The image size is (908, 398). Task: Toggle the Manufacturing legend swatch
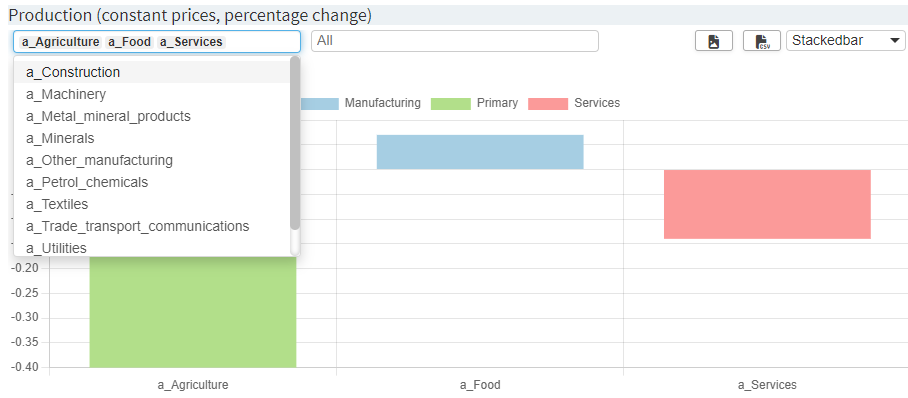(320, 103)
